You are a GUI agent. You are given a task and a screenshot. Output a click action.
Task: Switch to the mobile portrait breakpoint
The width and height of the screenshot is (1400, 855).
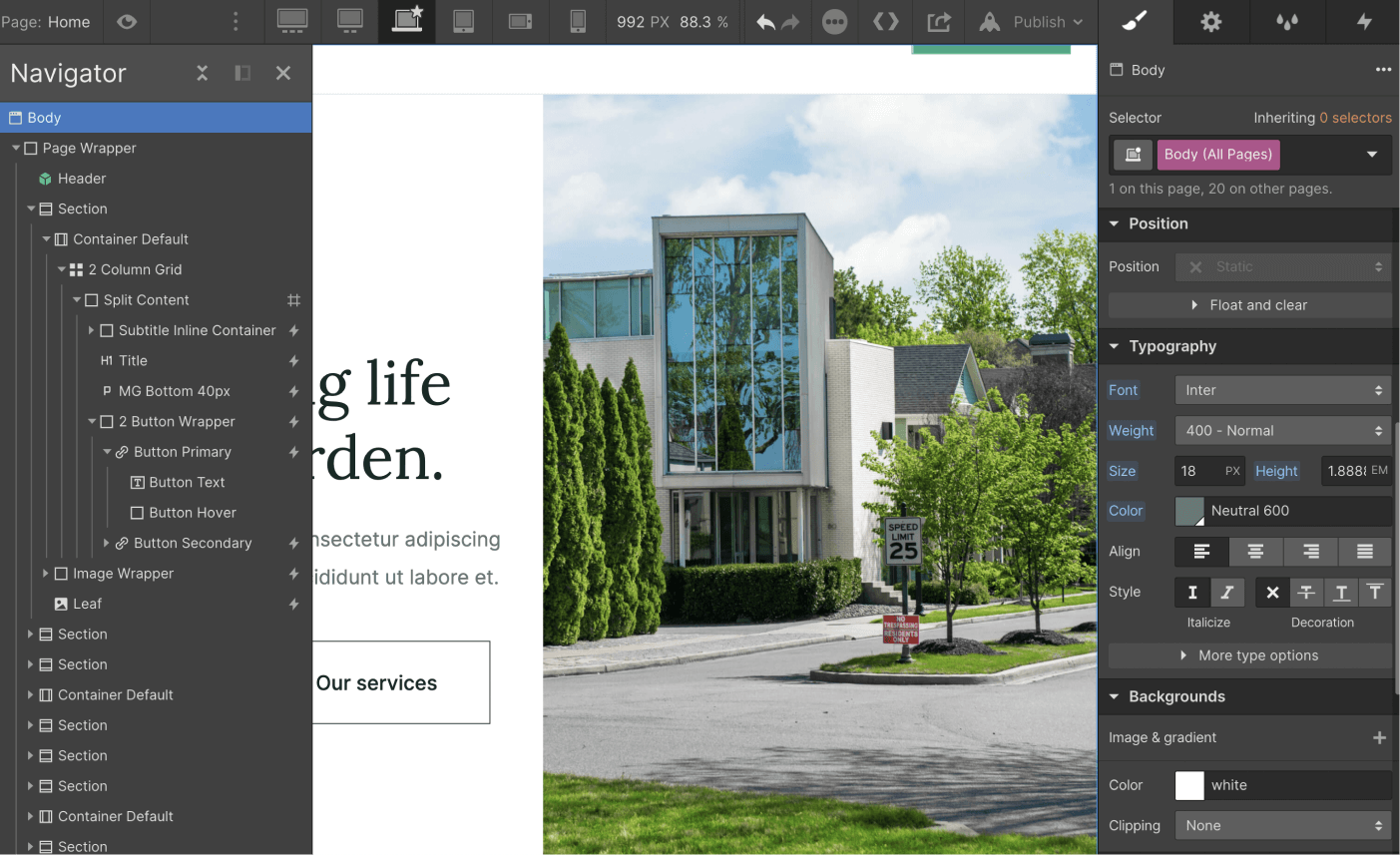tap(577, 21)
